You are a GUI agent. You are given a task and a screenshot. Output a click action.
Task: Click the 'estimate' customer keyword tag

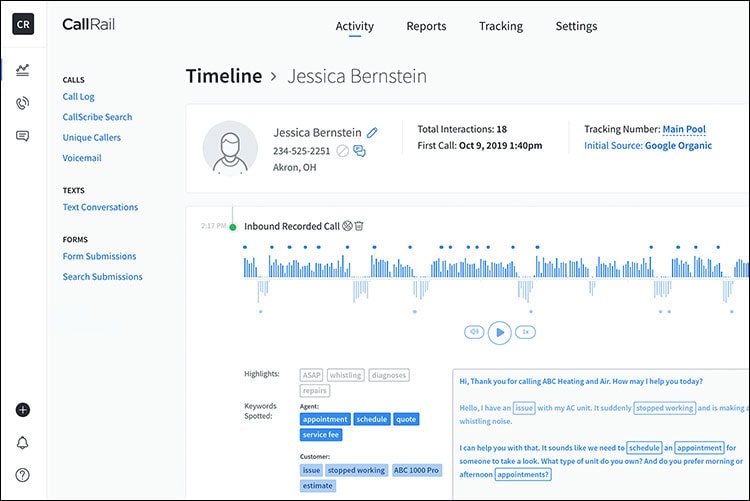click(x=318, y=486)
